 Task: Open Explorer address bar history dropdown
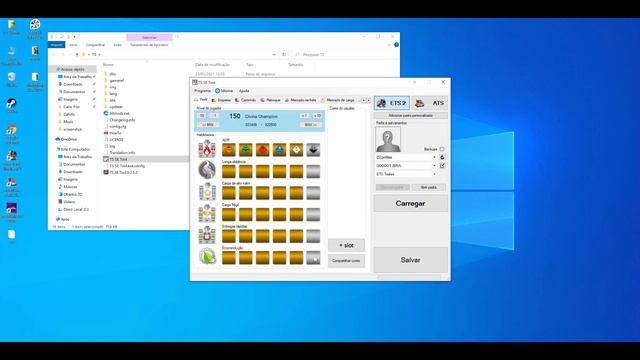coord(274,54)
